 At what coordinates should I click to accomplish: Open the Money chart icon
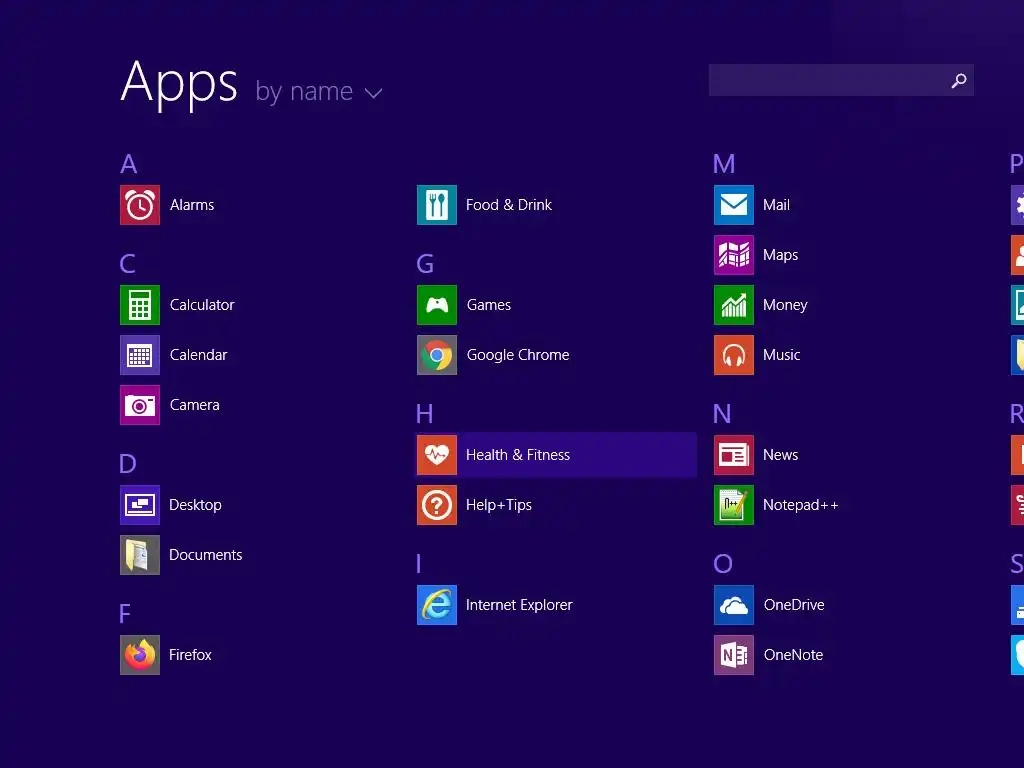point(734,305)
